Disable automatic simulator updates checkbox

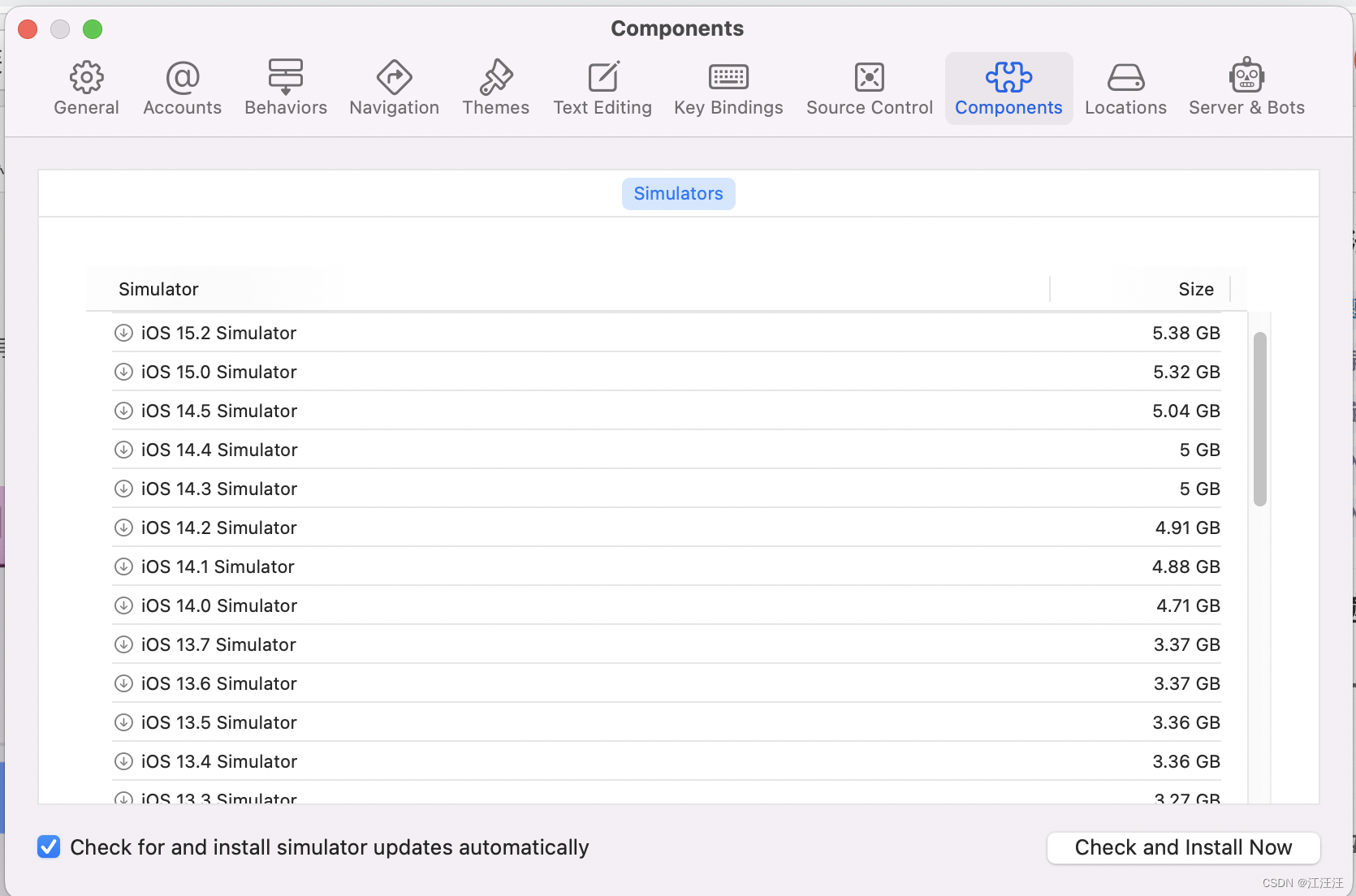49,847
